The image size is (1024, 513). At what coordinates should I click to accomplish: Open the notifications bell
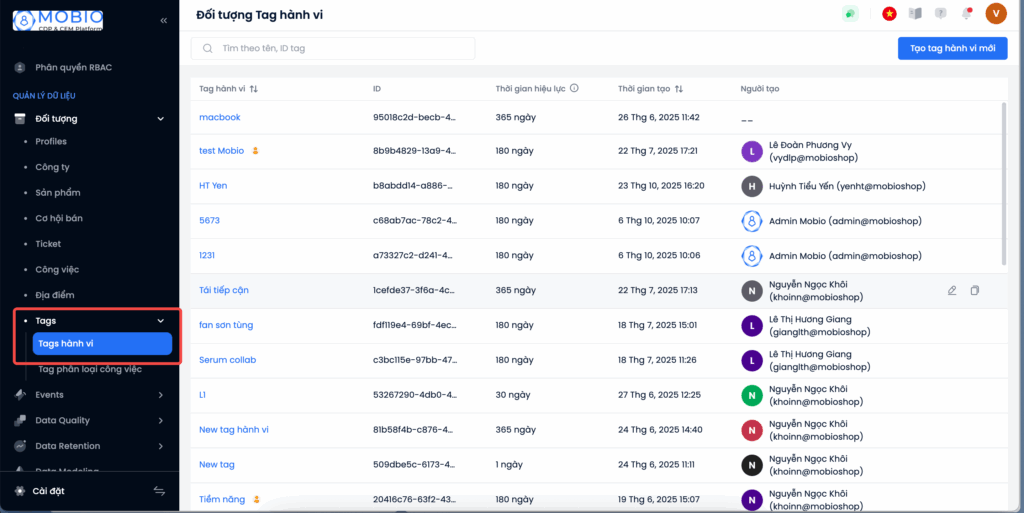coord(966,13)
